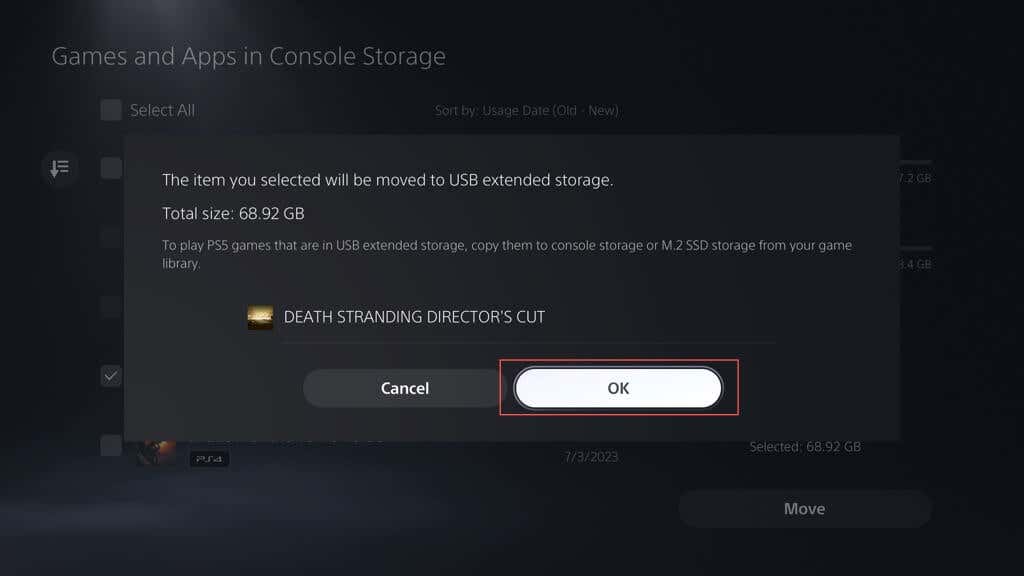
Task: Click the PS4 platform badge icon
Action: tap(208, 458)
